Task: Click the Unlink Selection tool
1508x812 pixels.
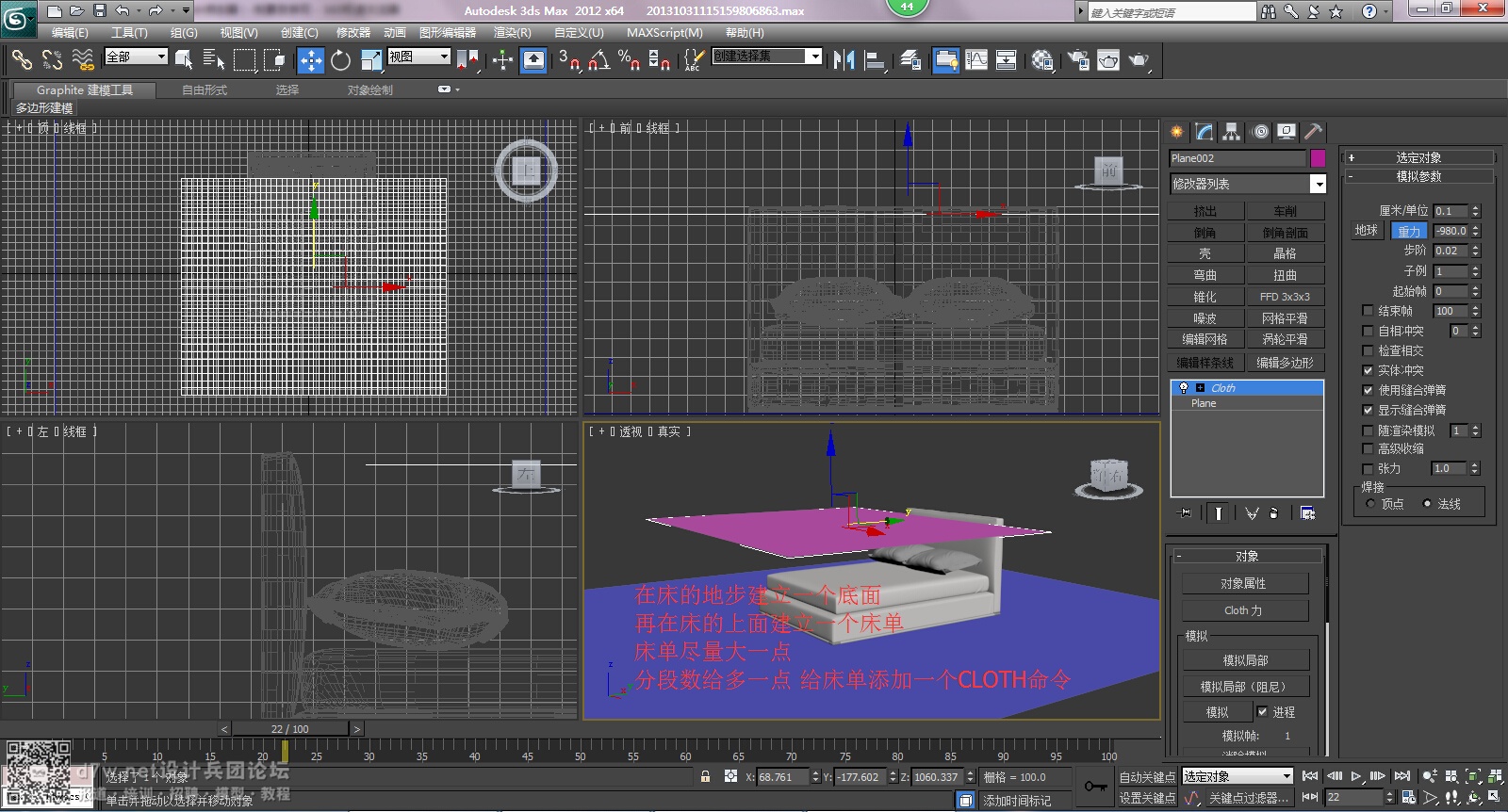Action: click(52, 60)
